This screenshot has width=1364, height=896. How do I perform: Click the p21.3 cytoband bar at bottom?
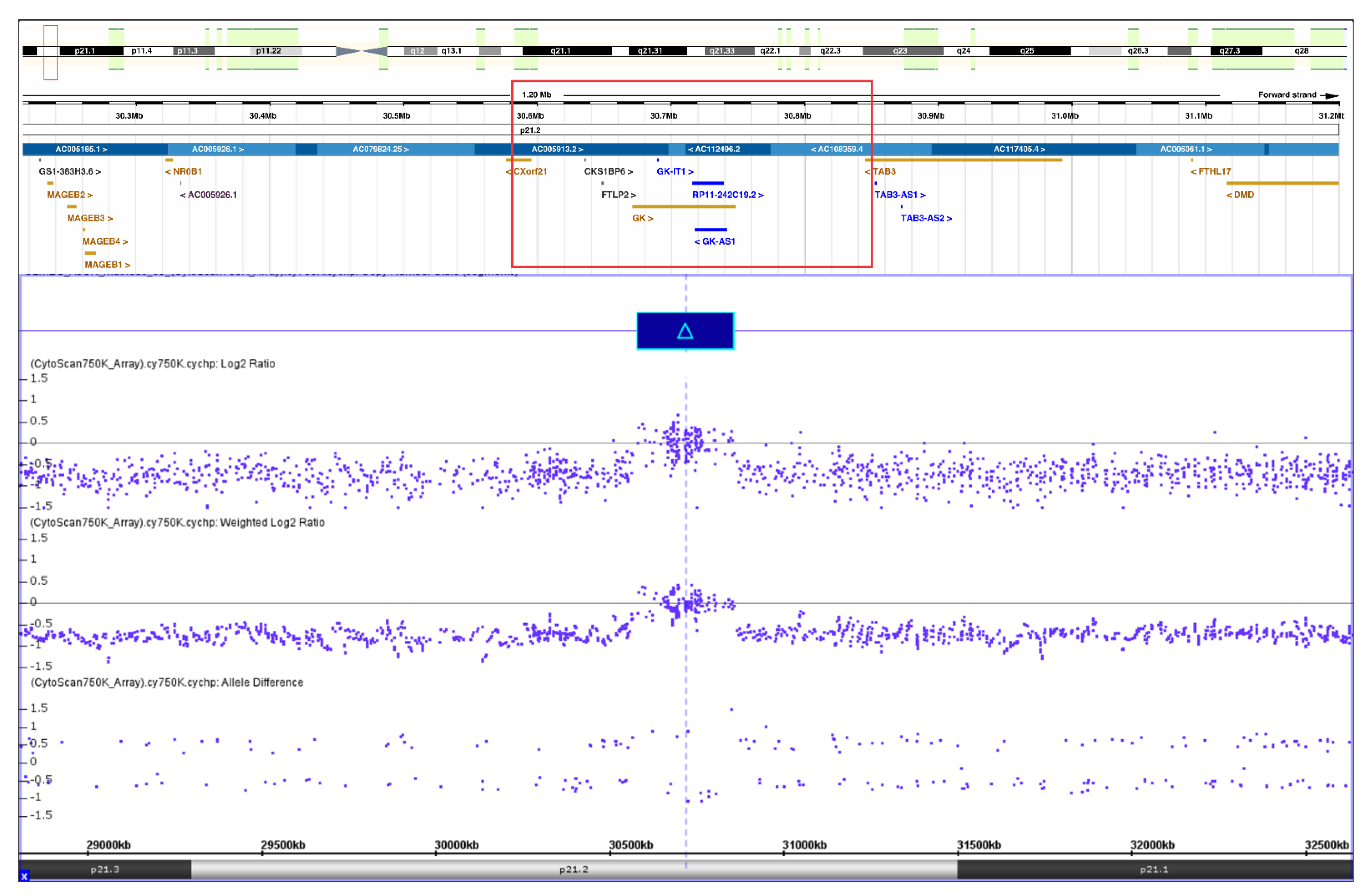pyautogui.click(x=105, y=870)
